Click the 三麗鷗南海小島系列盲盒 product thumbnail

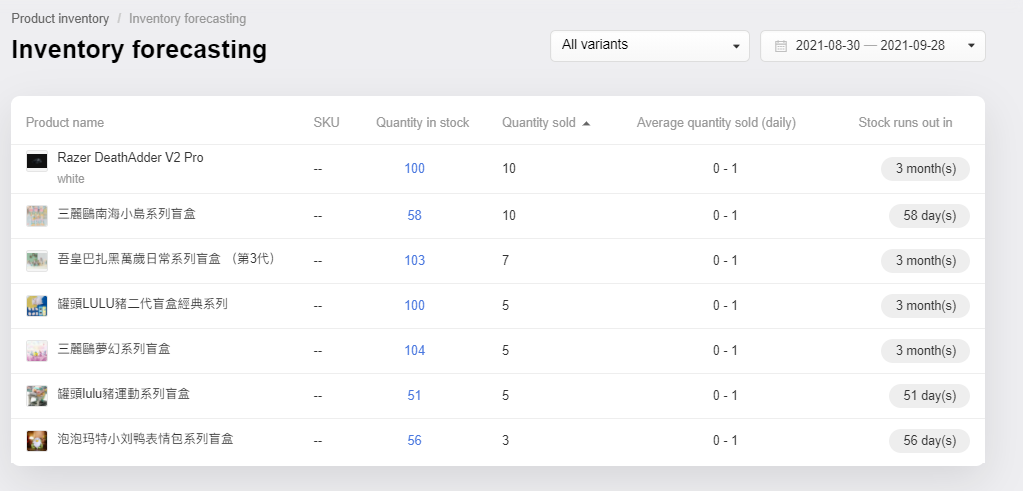click(x=37, y=216)
